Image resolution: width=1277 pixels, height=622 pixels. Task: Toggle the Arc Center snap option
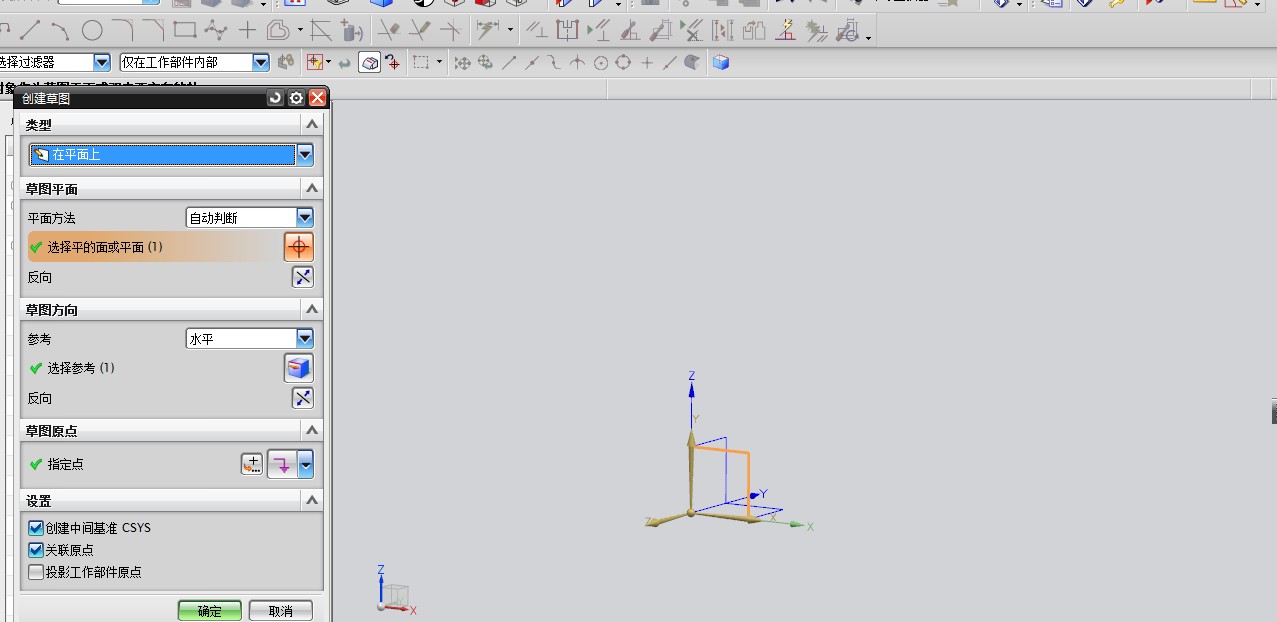601,62
